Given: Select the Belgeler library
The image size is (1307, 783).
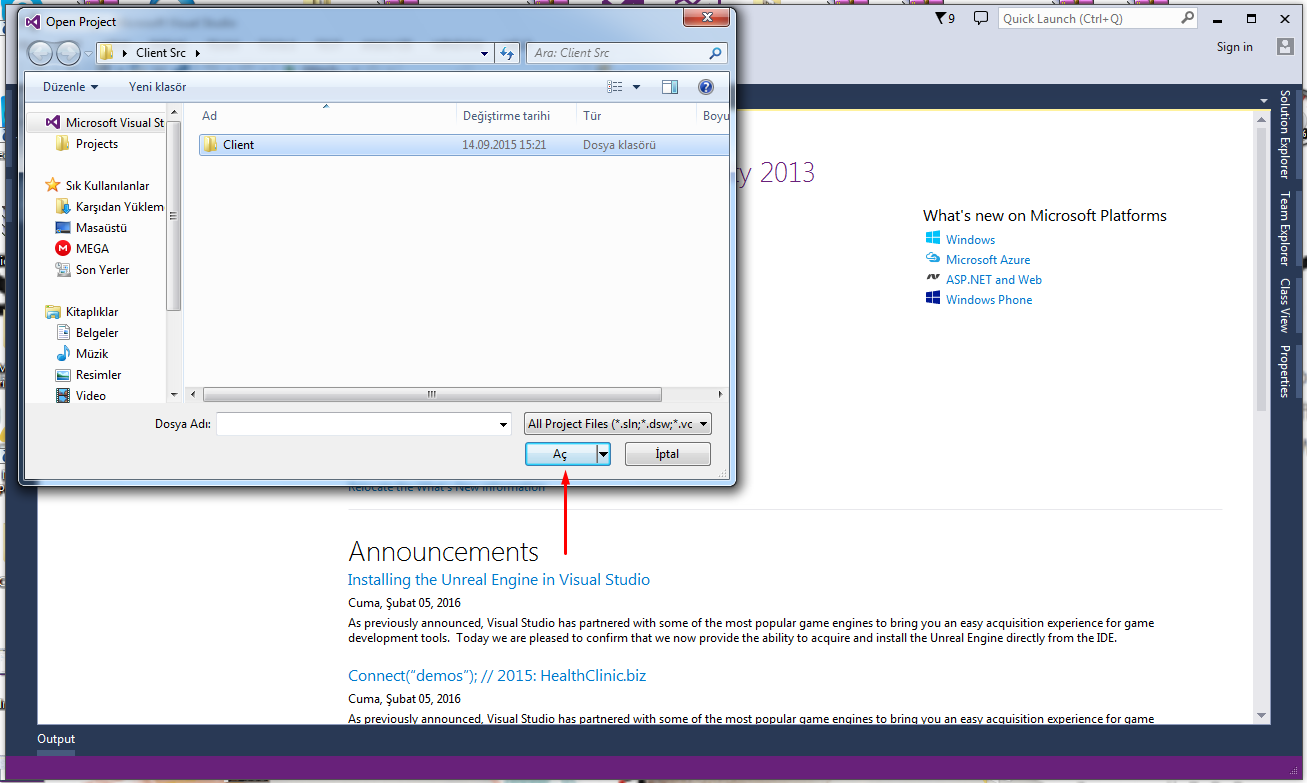Looking at the screenshot, I should pos(87,333).
